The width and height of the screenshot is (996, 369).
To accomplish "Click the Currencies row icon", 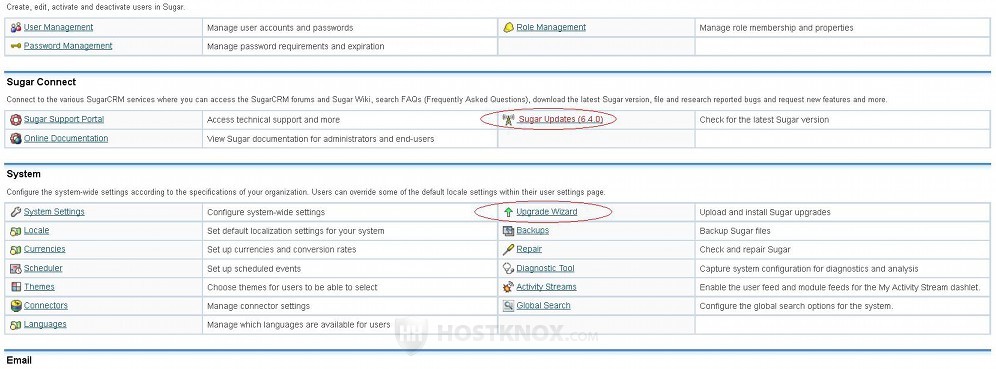I will [x=16, y=250].
